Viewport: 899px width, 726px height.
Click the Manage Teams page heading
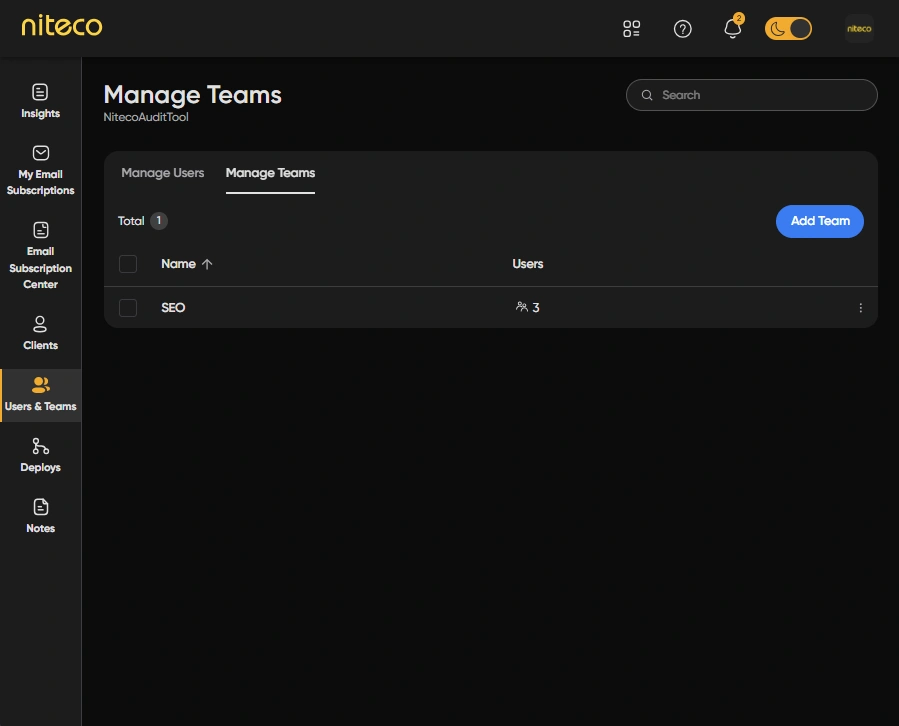pyautogui.click(x=193, y=95)
